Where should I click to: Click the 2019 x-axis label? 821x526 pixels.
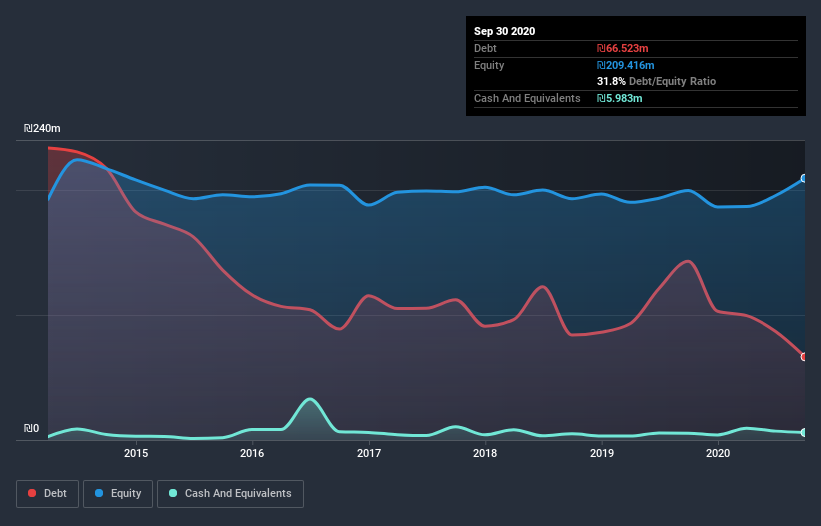pyautogui.click(x=602, y=453)
